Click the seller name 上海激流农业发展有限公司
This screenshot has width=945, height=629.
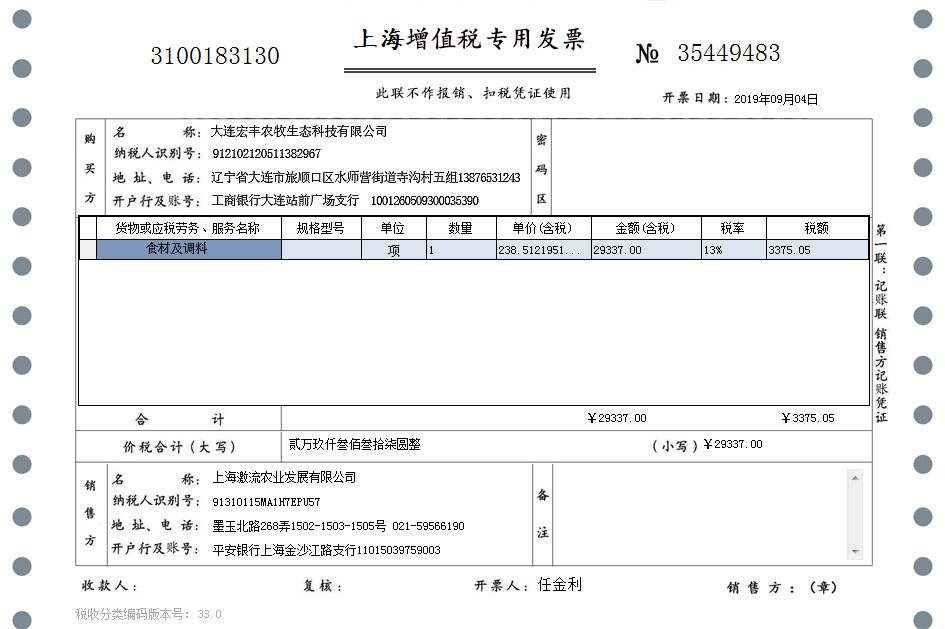[284, 478]
